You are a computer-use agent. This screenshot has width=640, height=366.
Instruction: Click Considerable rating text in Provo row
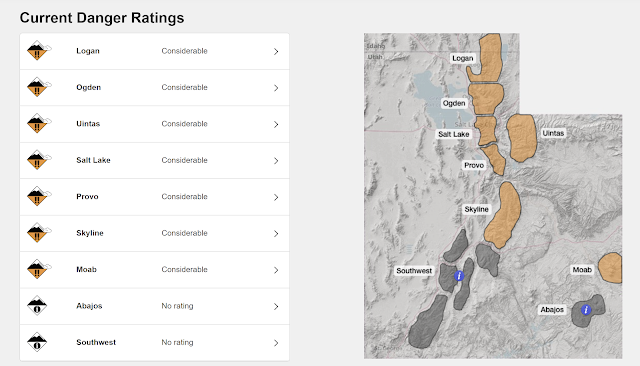[x=184, y=196]
